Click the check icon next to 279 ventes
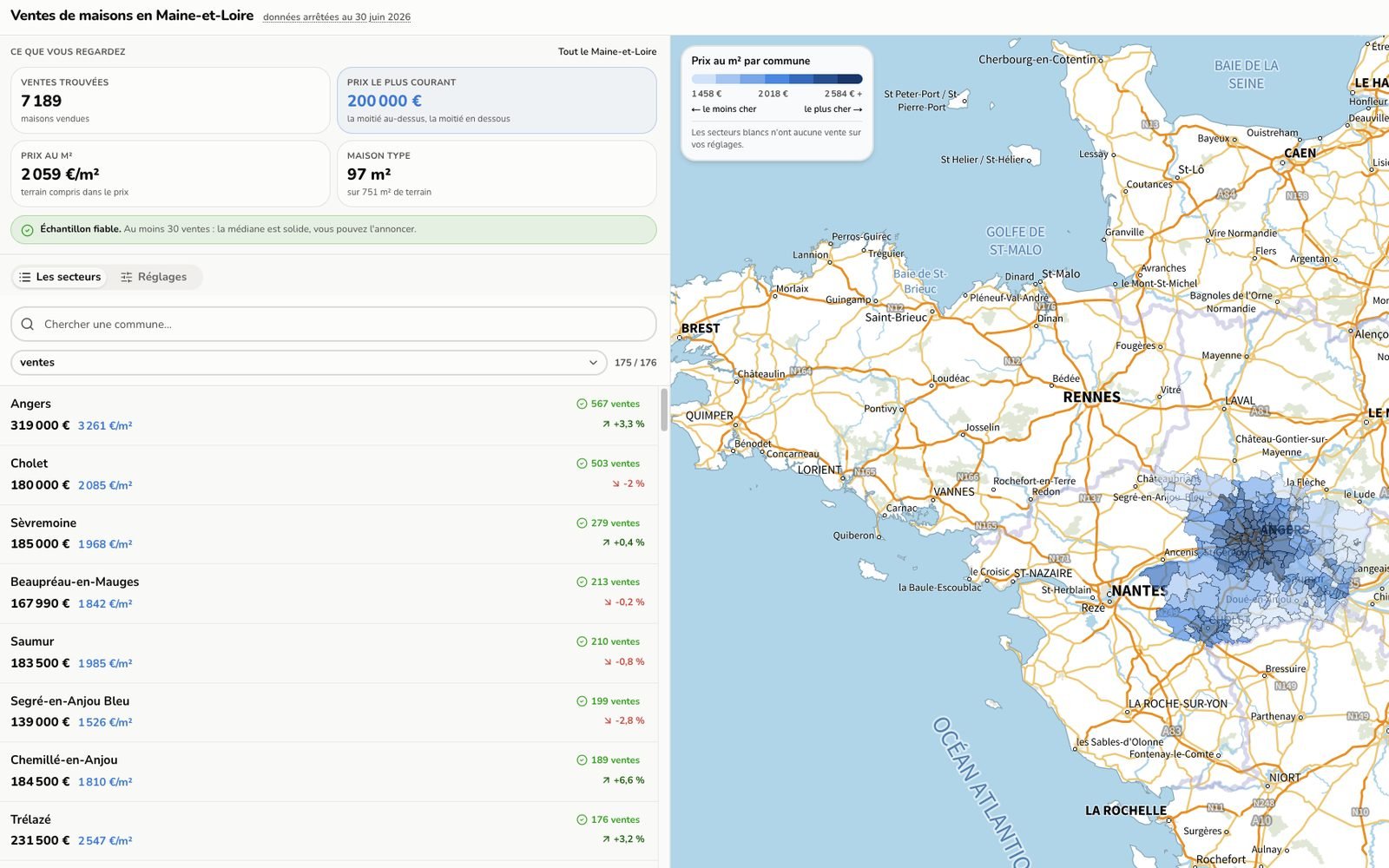1389x868 pixels. point(582,523)
